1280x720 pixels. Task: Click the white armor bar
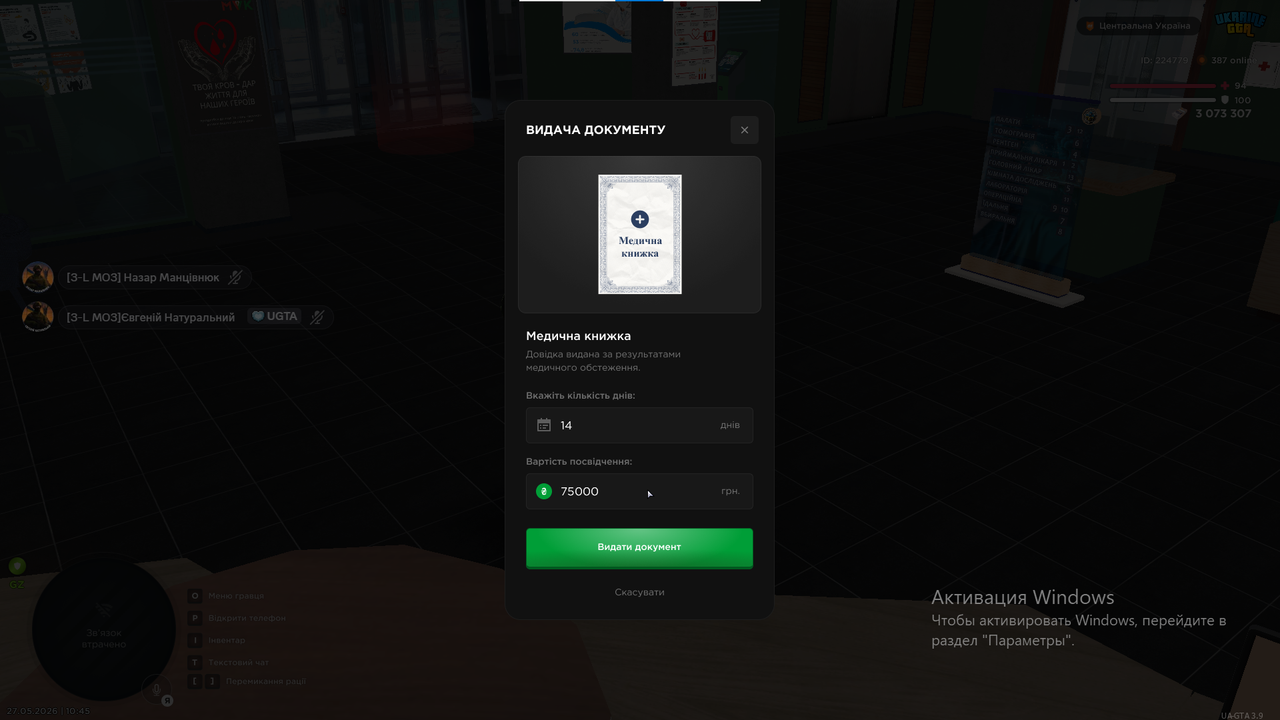point(1163,100)
